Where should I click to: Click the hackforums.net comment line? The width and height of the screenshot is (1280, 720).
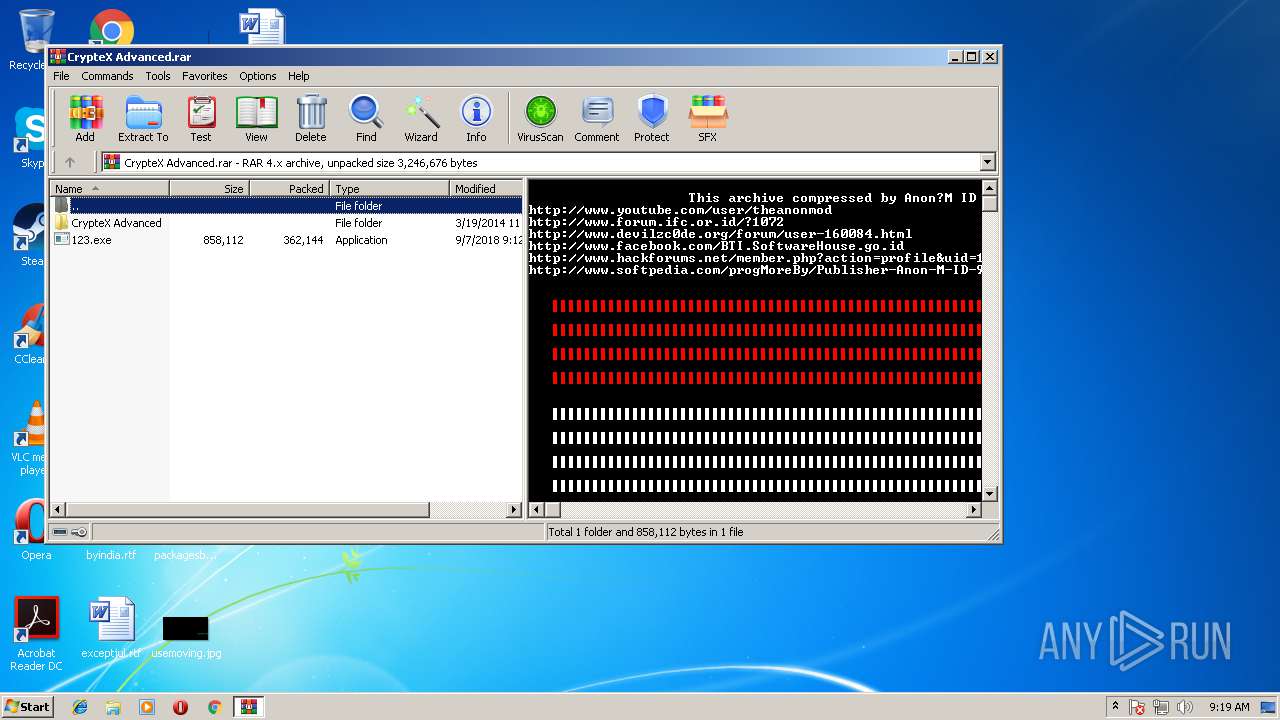coord(755,258)
